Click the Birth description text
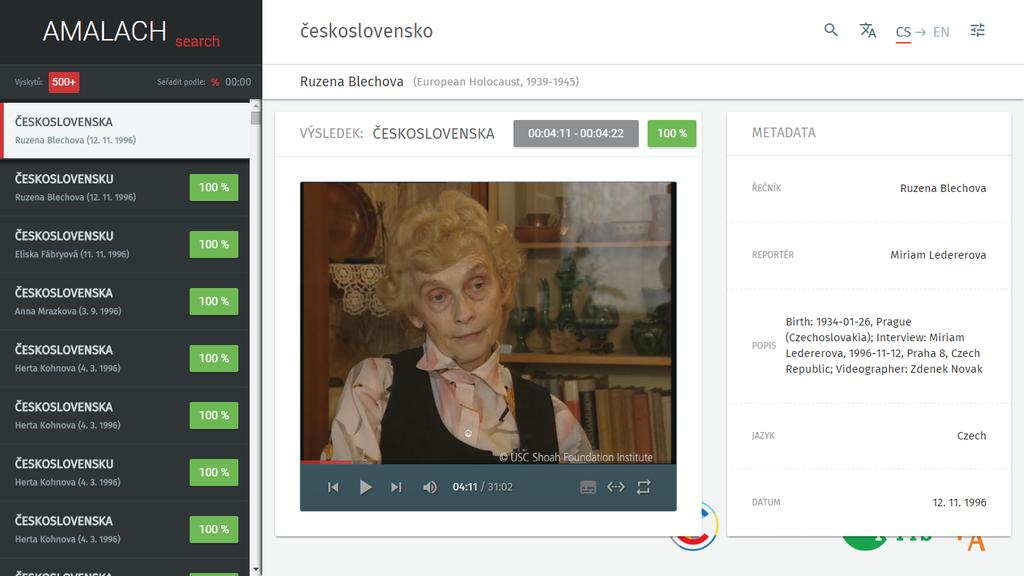 [x=884, y=345]
